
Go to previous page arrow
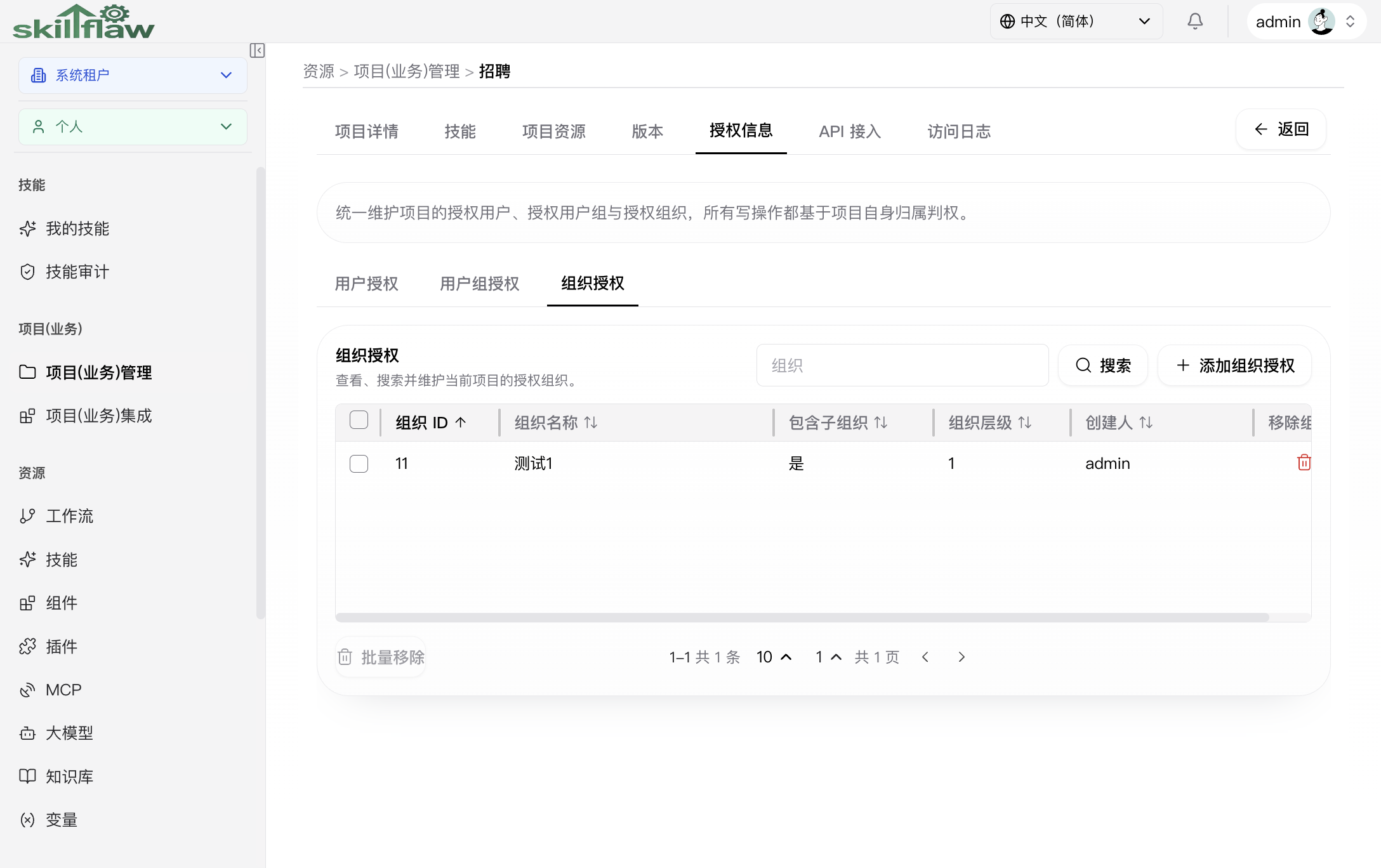point(925,657)
